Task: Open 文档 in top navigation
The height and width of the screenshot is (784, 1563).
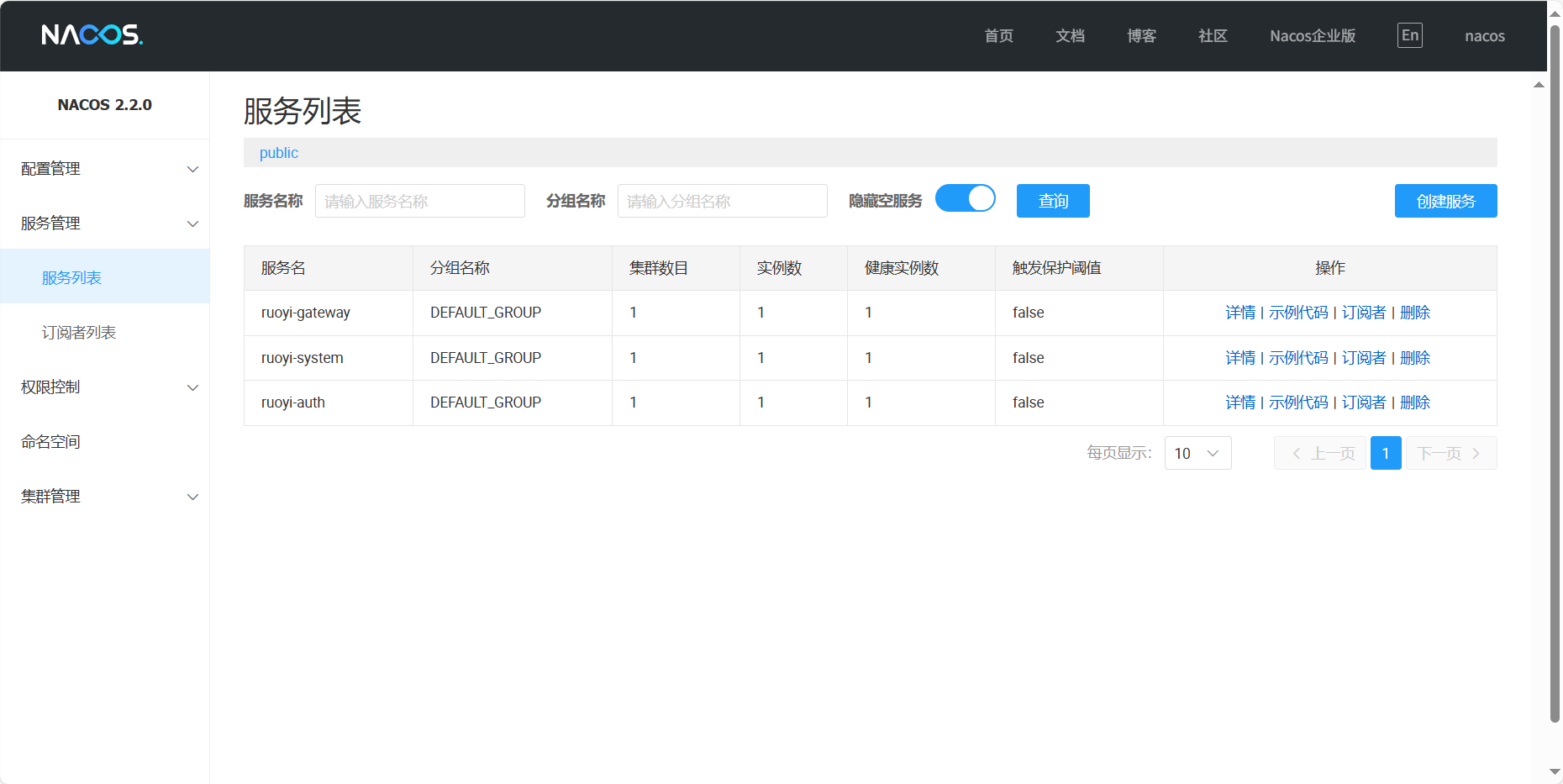Action: [1070, 36]
